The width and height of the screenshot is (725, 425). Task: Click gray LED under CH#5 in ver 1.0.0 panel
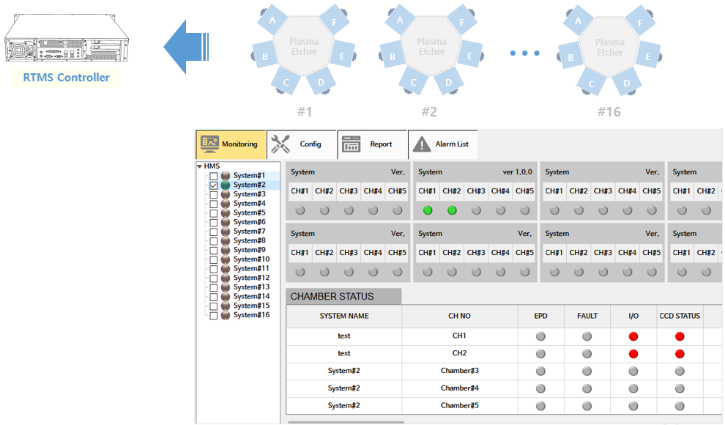[x=525, y=210]
